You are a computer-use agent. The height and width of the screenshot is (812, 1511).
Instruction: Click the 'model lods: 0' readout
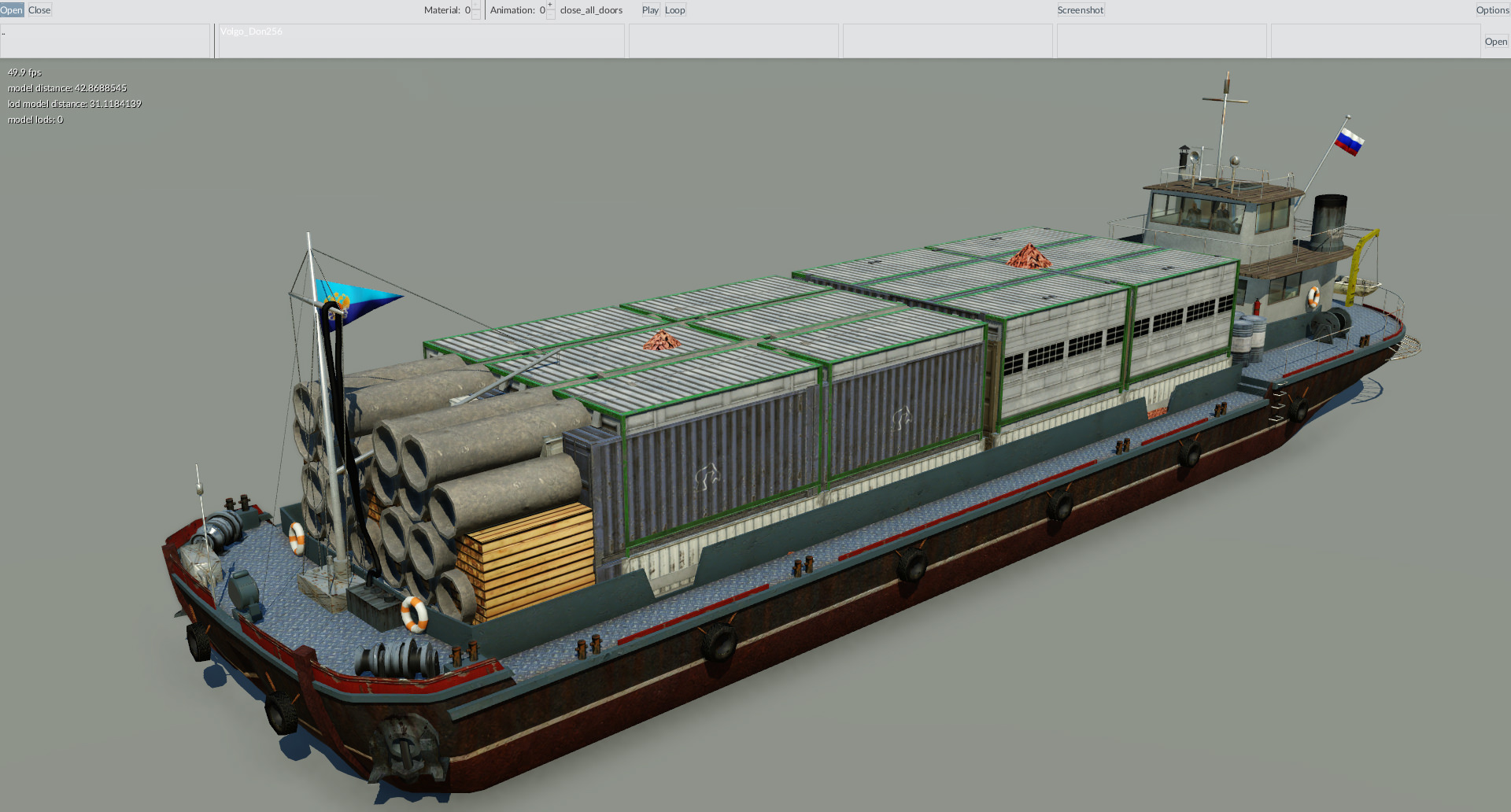point(35,120)
